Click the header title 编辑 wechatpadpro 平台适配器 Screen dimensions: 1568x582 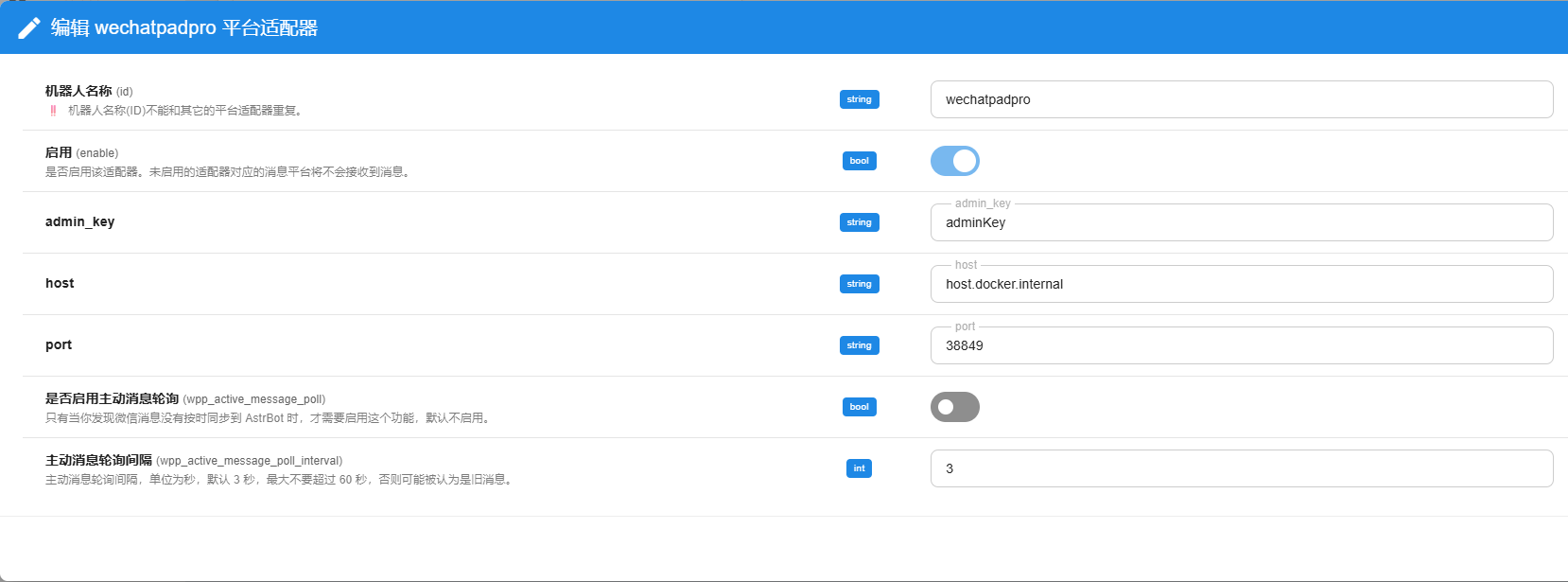tap(184, 28)
